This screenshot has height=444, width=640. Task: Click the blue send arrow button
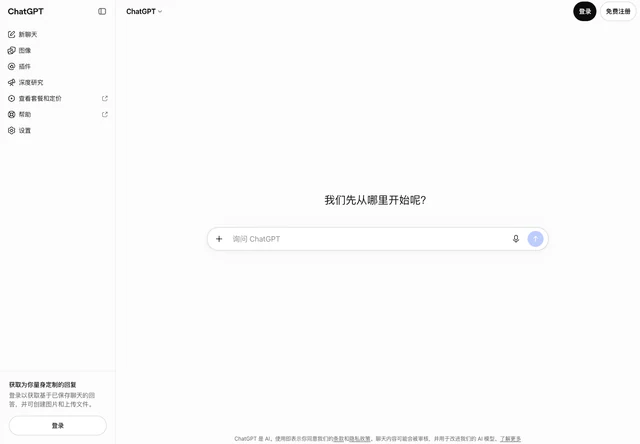tap(536, 239)
